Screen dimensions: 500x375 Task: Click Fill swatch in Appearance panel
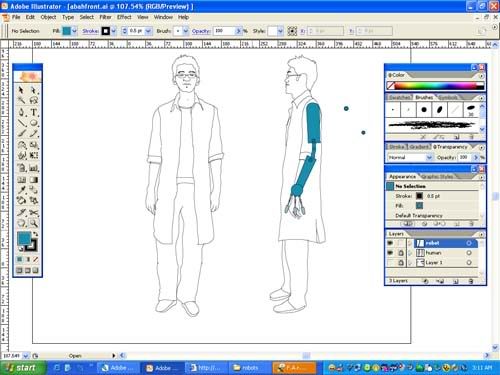tap(419, 206)
